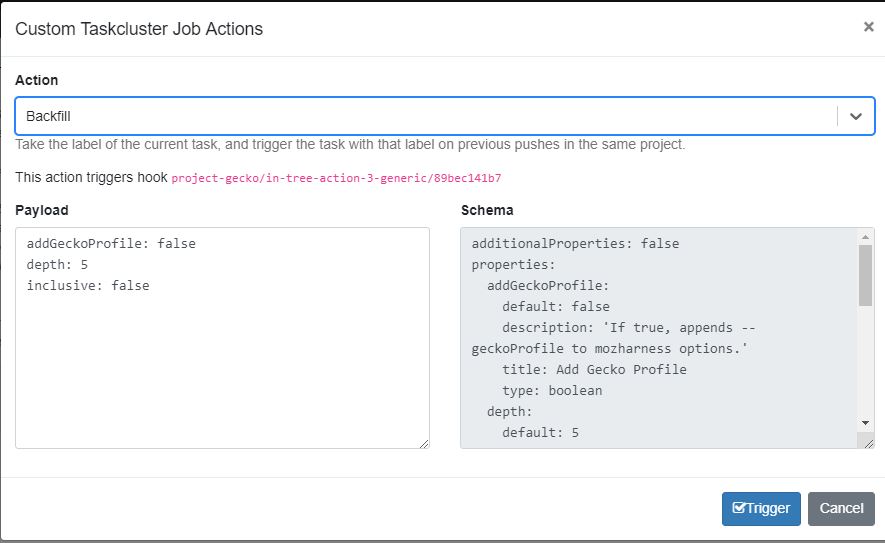Place cursor on 'addGeckoProfile: false' payload line
Image resolution: width=885 pixels, height=543 pixels.
click(111, 244)
